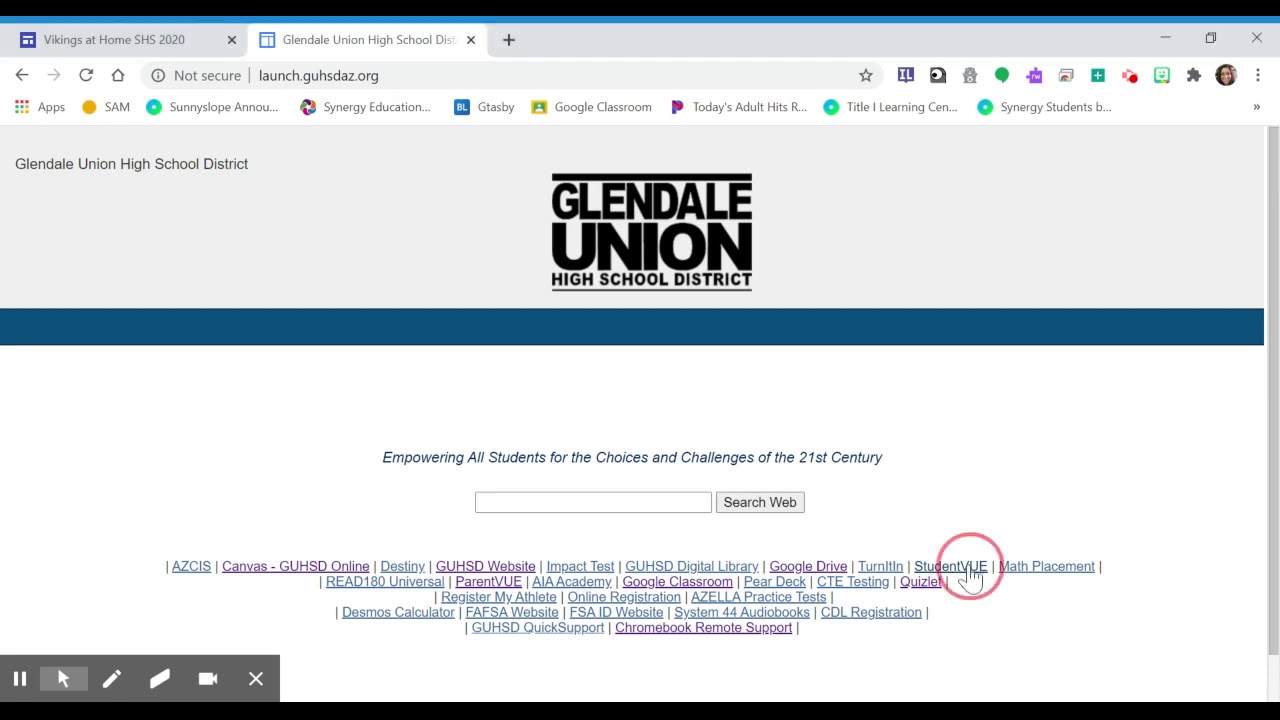This screenshot has width=1280, height=720.
Task: Open the Google Classroom bookmark in bookmarks bar
Action: click(591, 107)
